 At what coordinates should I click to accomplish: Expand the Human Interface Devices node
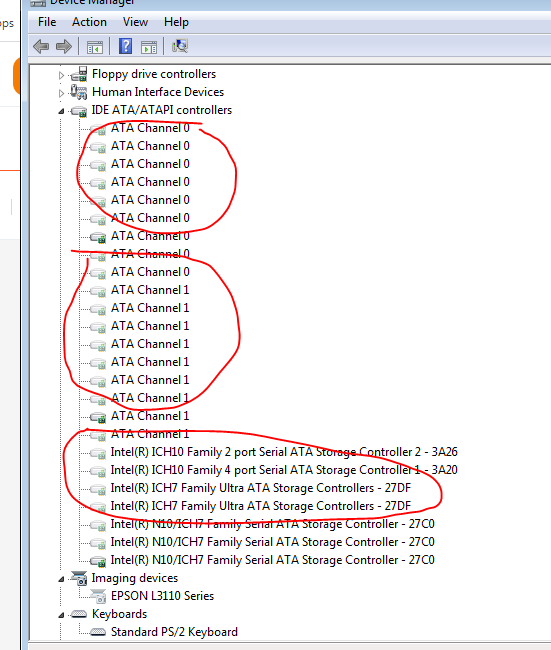[61, 93]
